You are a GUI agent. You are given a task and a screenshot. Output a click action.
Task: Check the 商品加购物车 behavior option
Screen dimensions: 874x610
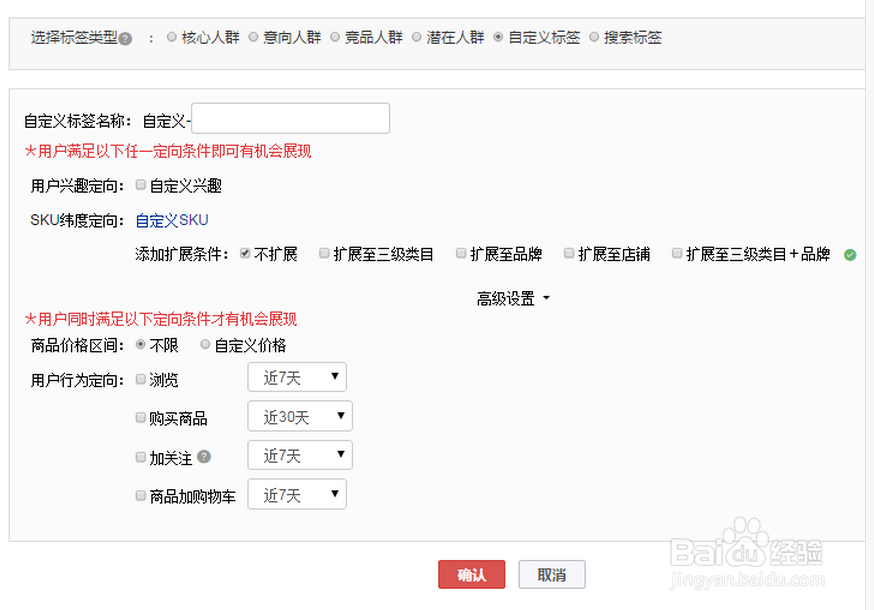pyautogui.click(x=140, y=493)
